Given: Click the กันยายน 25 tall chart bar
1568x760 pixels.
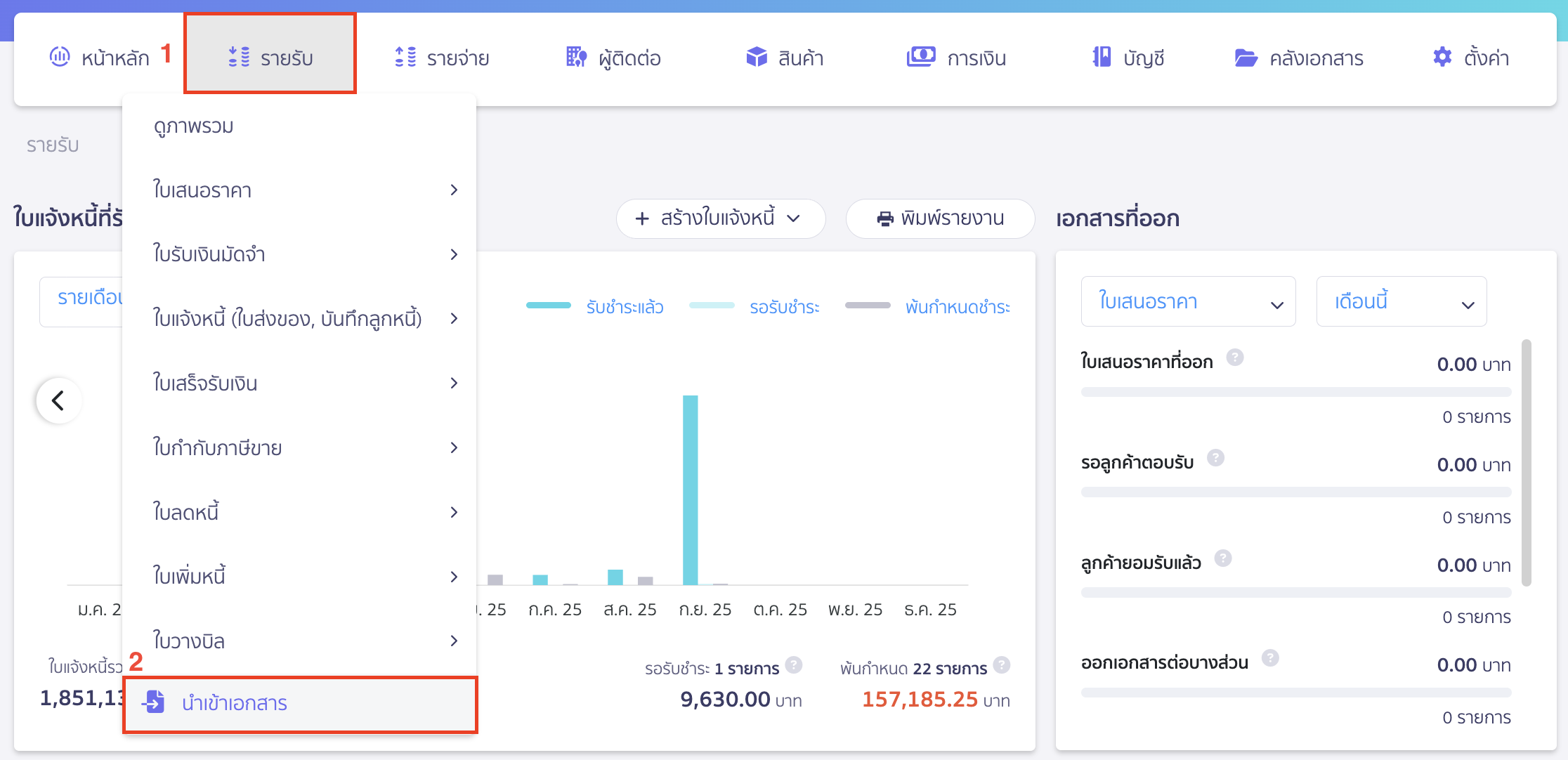Looking at the screenshot, I should pyautogui.click(x=690, y=490).
